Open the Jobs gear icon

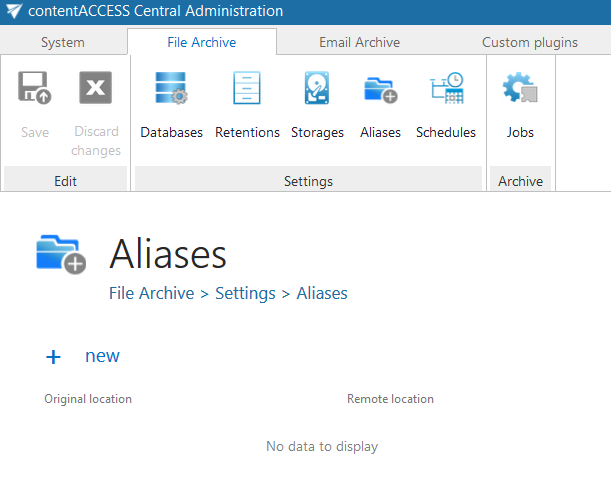point(520,87)
